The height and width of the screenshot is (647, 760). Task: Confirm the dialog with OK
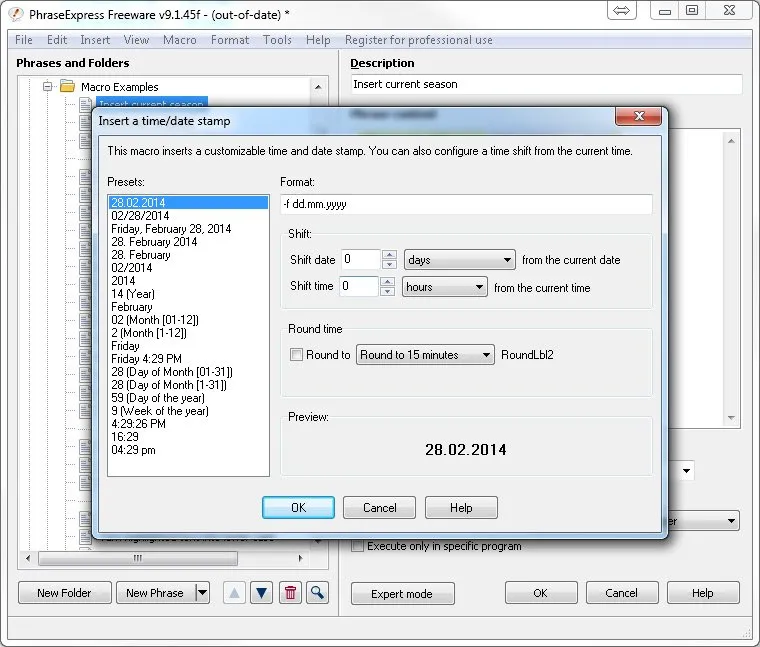[x=298, y=507]
